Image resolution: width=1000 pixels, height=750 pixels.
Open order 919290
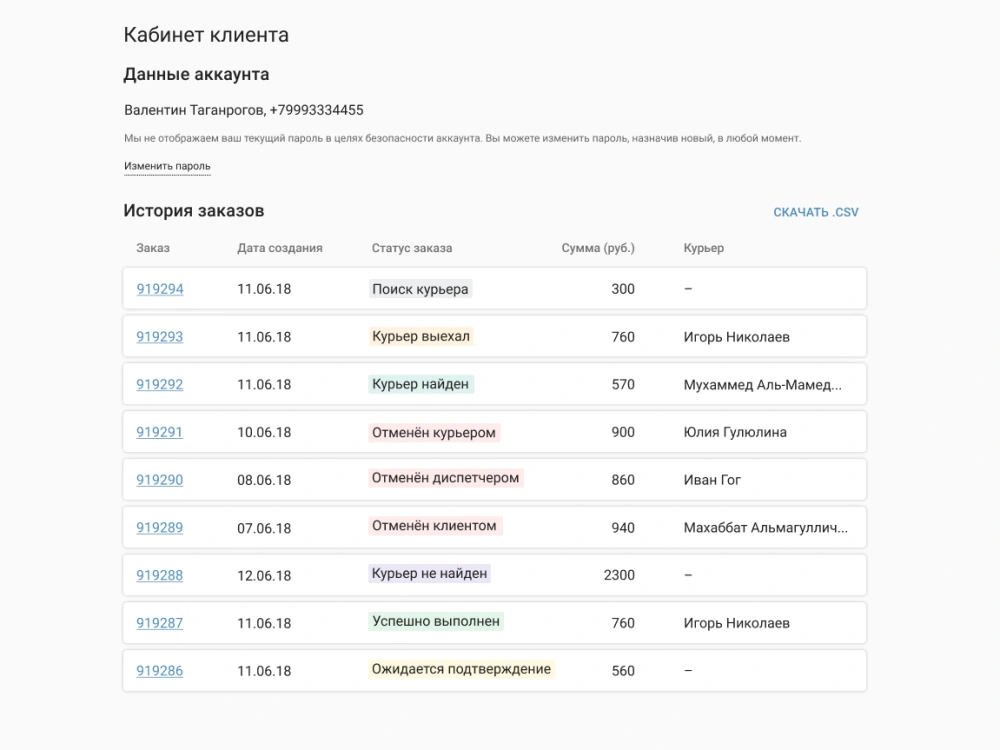click(159, 480)
